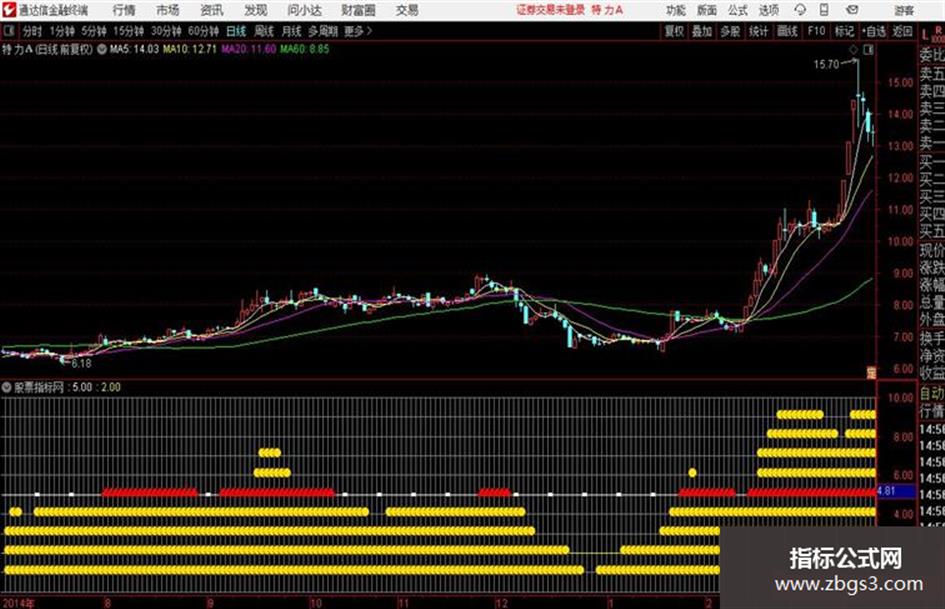Image resolution: width=945 pixels, height=609 pixels.
Task: Open the 资讯 menu
Action: tap(212, 10)
